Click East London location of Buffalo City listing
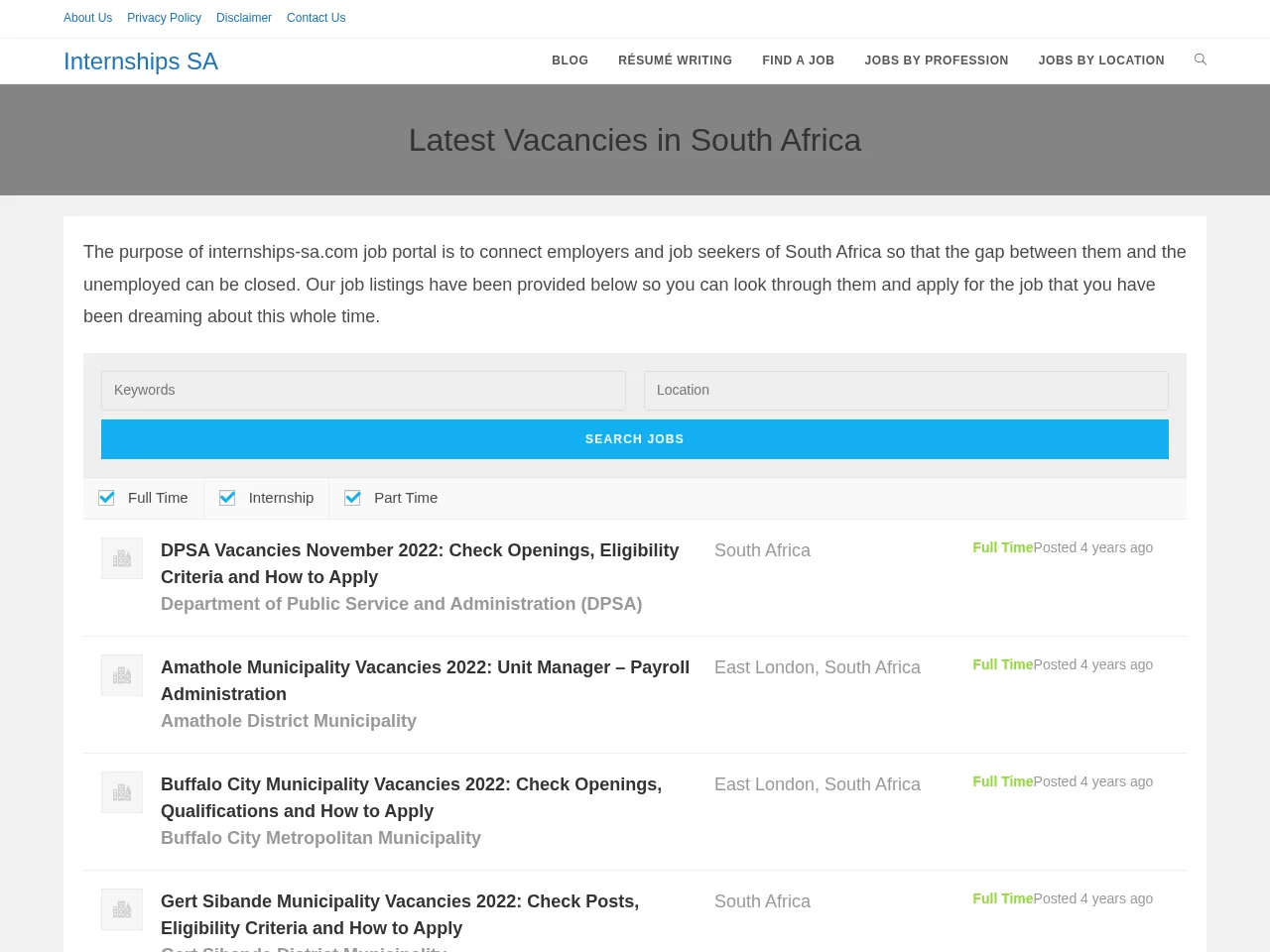 [818, 784]
